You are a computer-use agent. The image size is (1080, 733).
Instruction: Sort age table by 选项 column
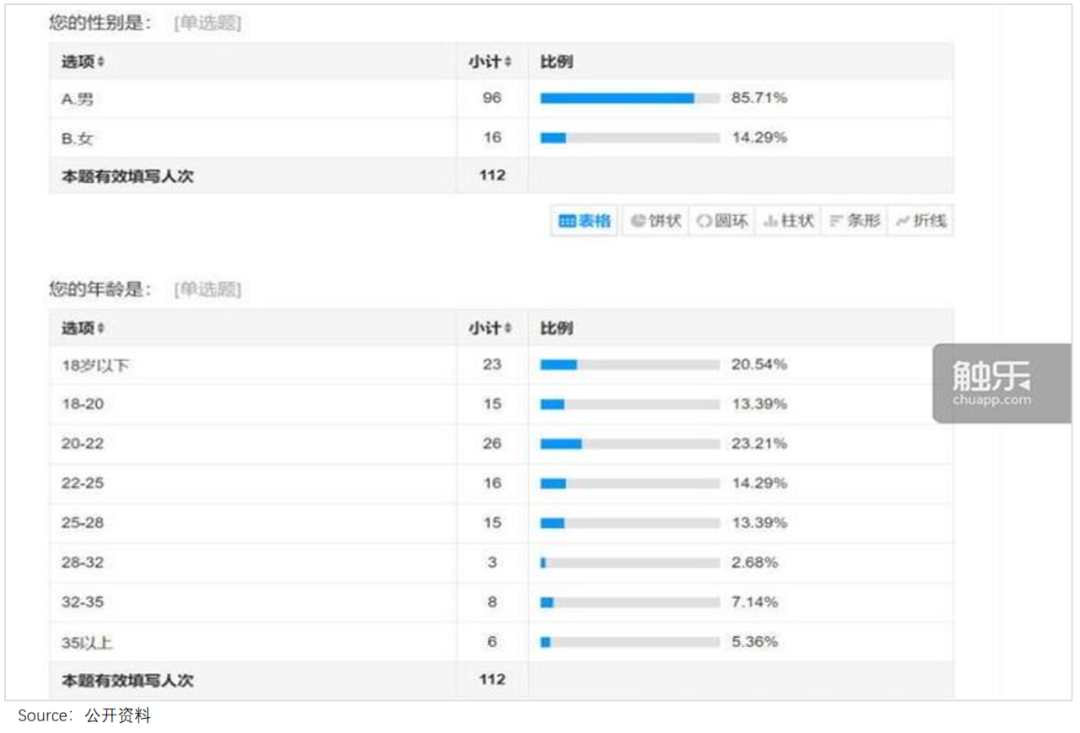83,328
